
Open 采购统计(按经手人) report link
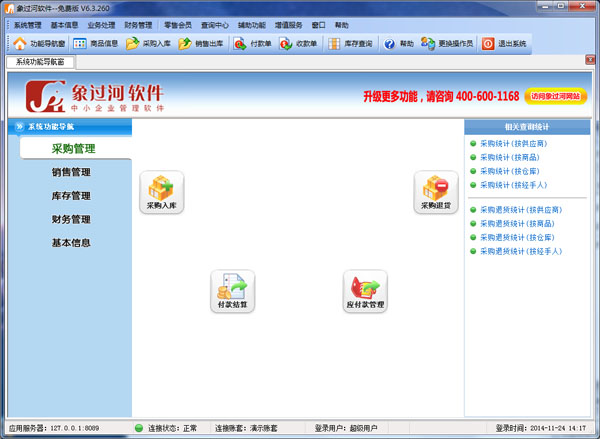[x=514, y=185]
